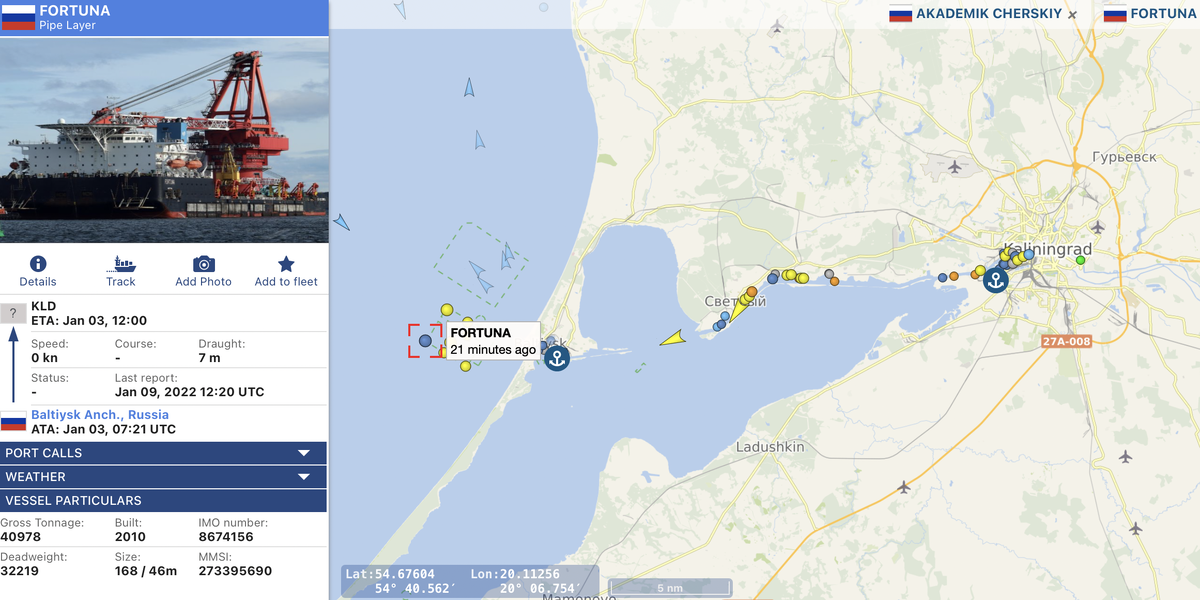This screenshot has width=1200, height=600.
Task: Open vessel Details info icon
Action: click(x=38, y=264)
